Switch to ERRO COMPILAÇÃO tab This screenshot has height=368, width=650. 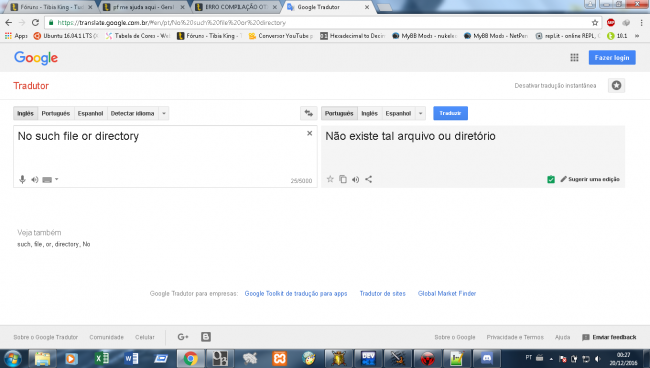[236, 7]
